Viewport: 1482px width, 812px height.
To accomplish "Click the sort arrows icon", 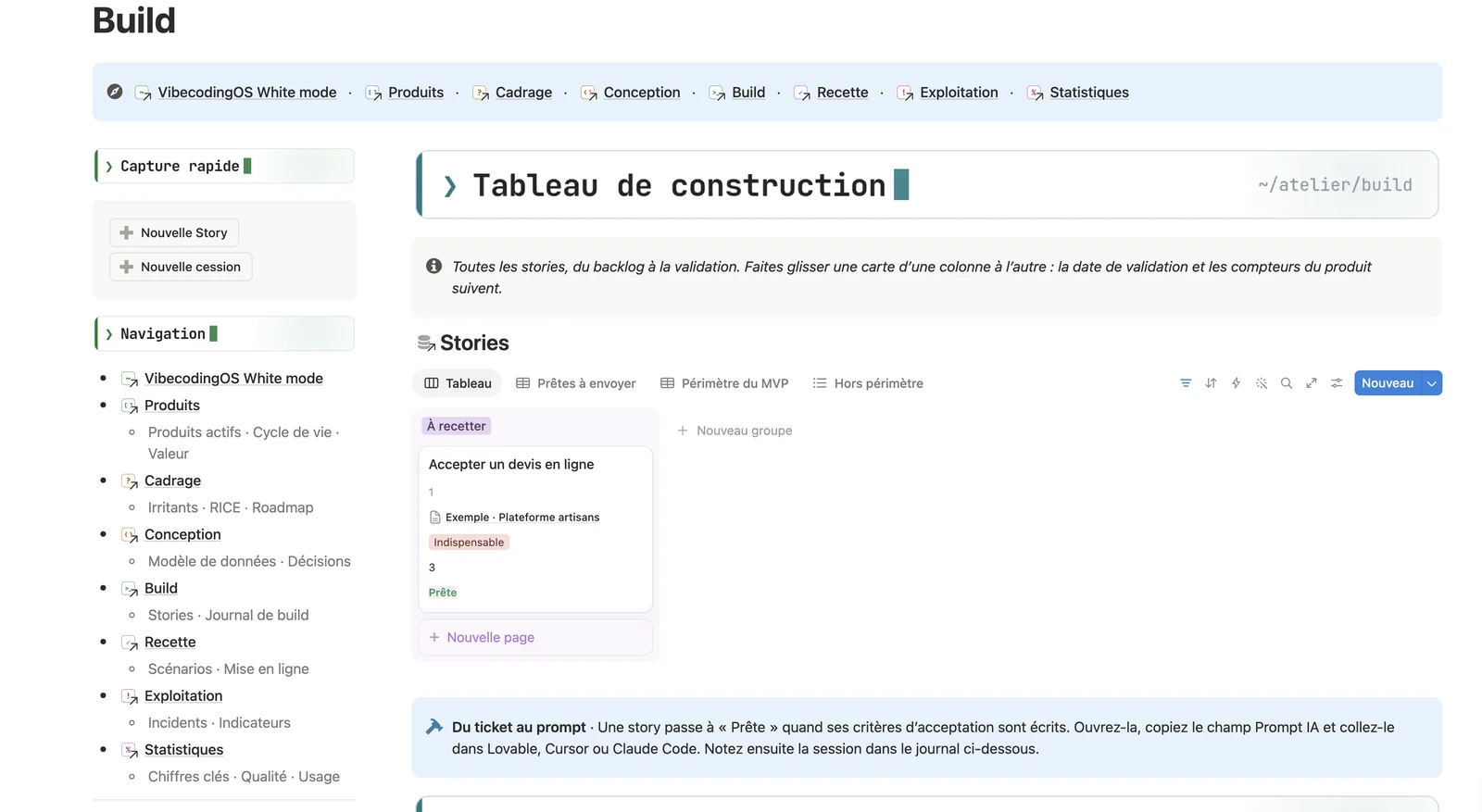I will tap(1211, 383).
